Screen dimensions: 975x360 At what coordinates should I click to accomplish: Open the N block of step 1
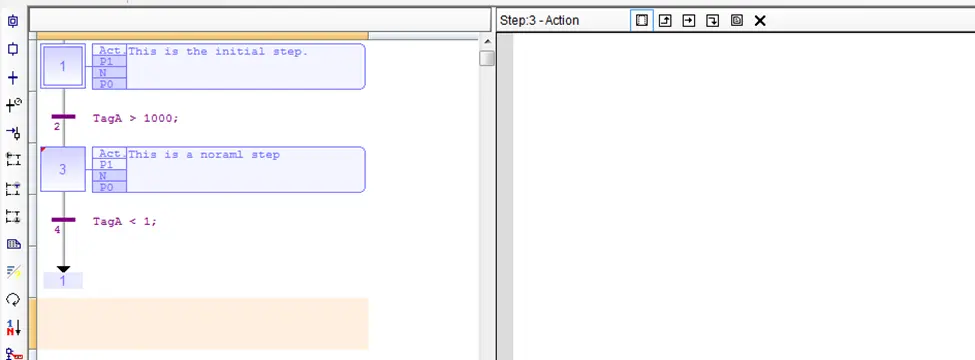point(110,73)
